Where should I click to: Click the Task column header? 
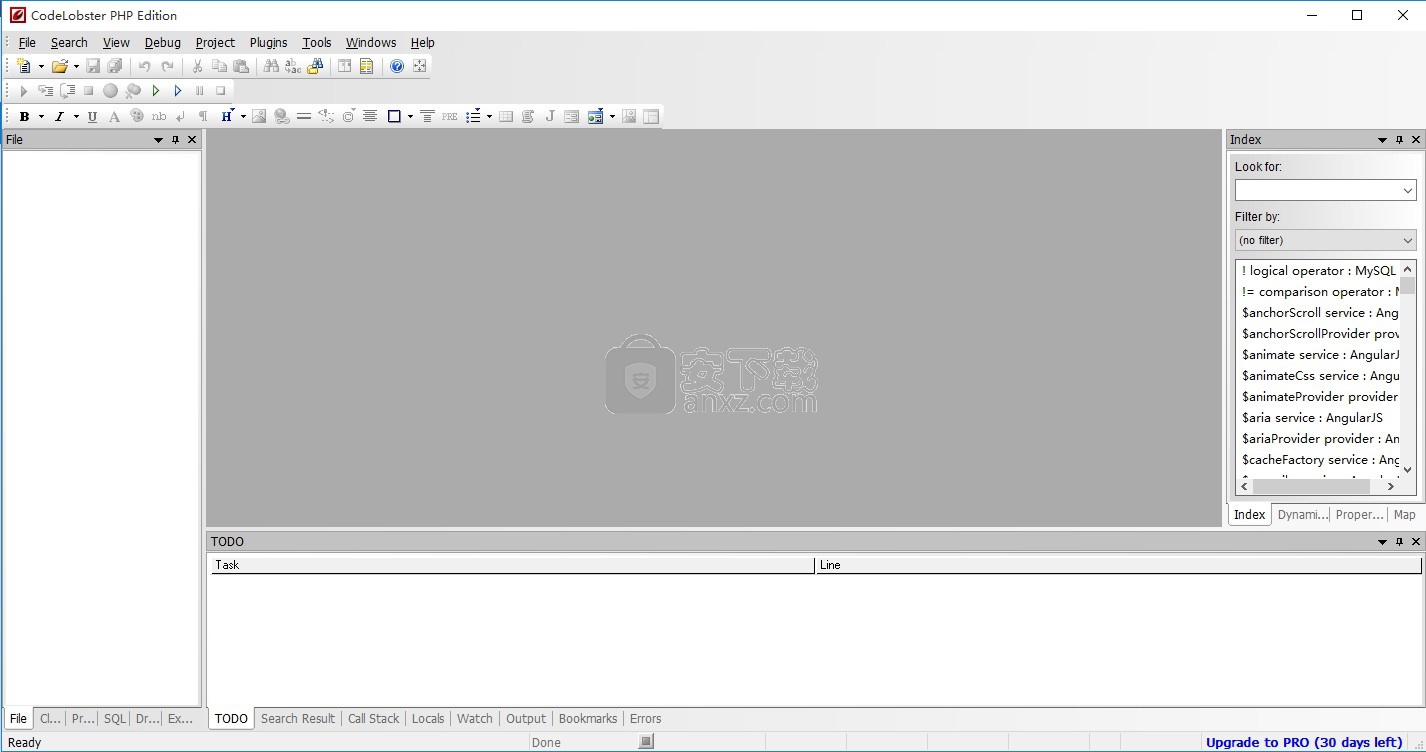tap(513, 565)
